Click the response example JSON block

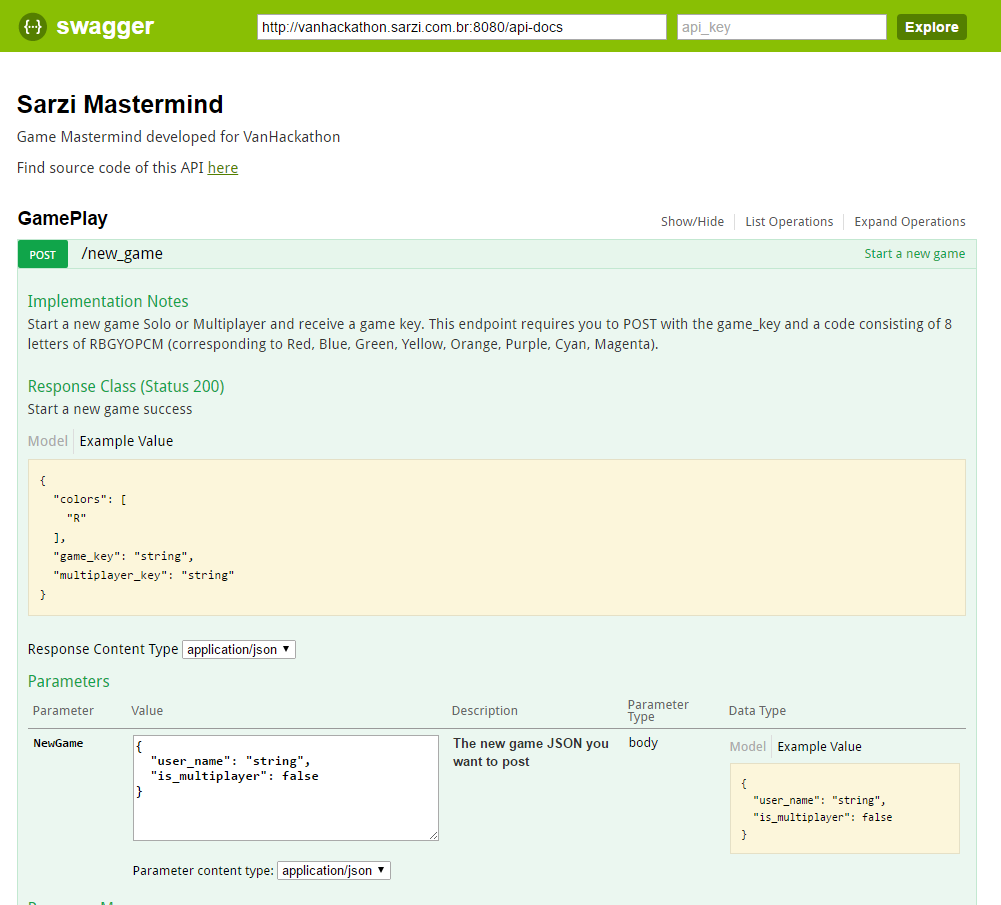[x=497, y=537]
